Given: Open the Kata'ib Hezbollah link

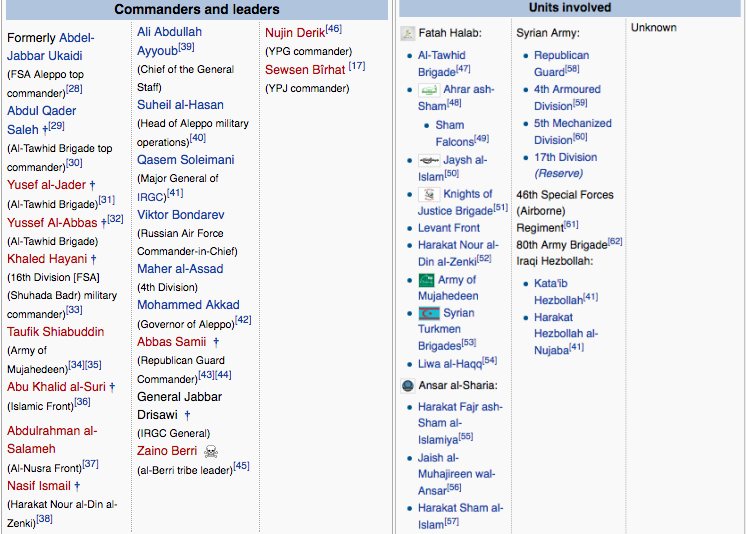Looking at the screenshot, I should coord(558,292).
